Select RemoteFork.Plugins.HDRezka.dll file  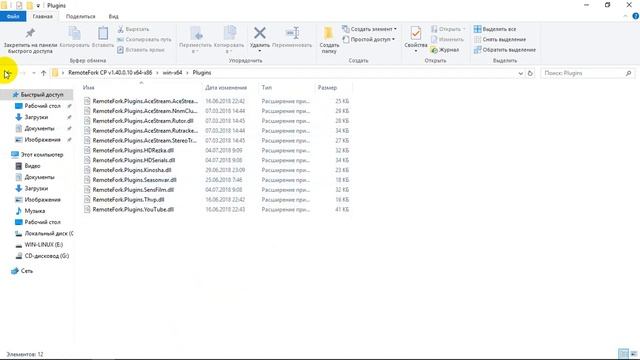click(133, 150)
